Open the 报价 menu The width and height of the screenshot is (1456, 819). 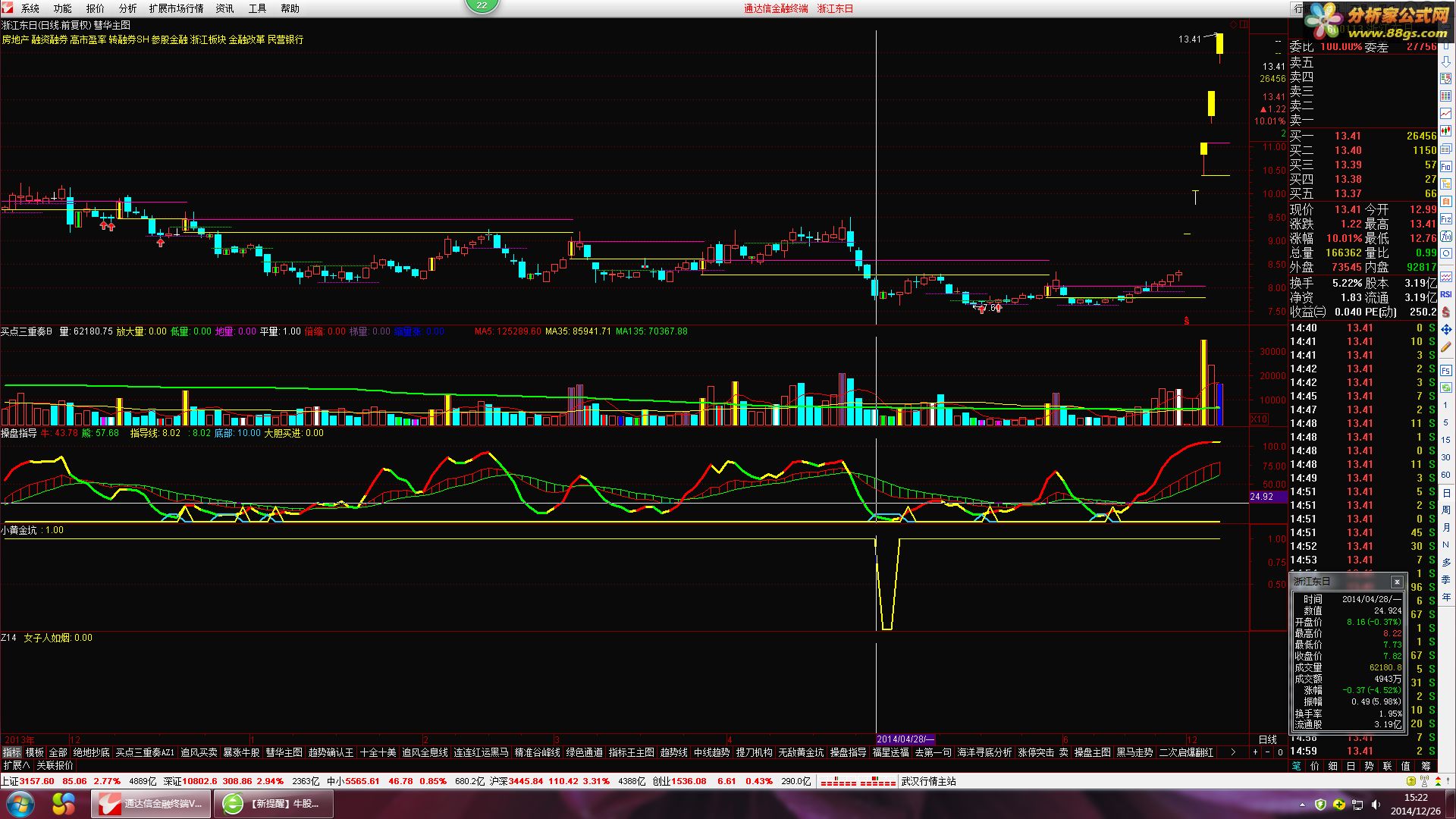click(x=96, y=8)
